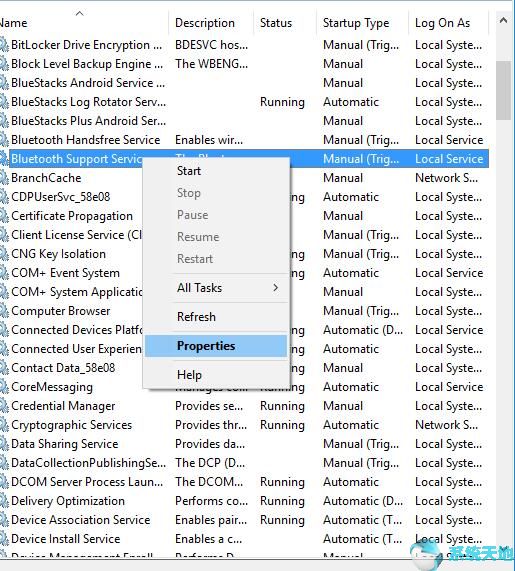Click the BlueStacks Log Rotator service gear icon
Image resolution: width=515 pixels, height=571 pixels.
click(x=4, y=102)
